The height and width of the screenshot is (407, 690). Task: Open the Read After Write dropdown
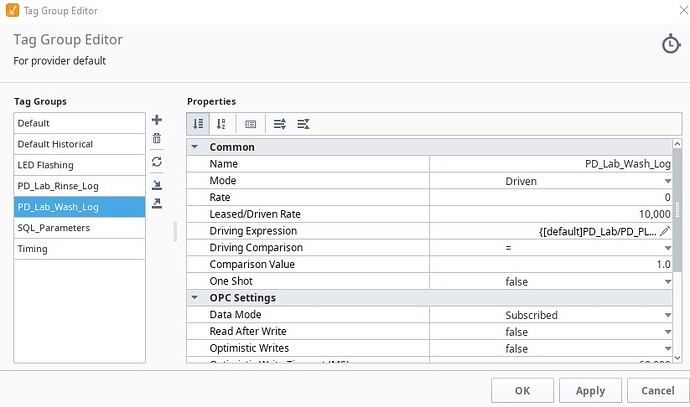pyautogui.click(x=667, y=331)
